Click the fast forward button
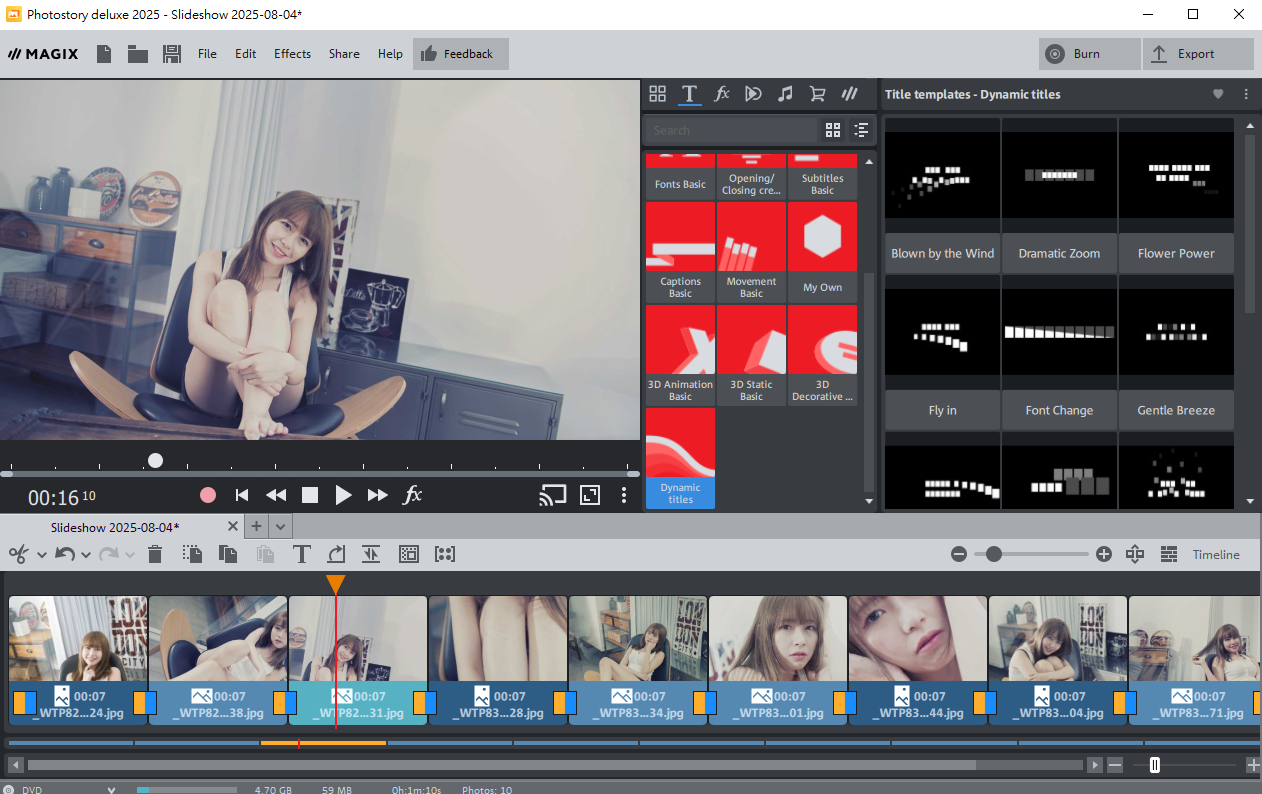The height and width of the screenshot is (794, 1262). [x=378, y=495]
